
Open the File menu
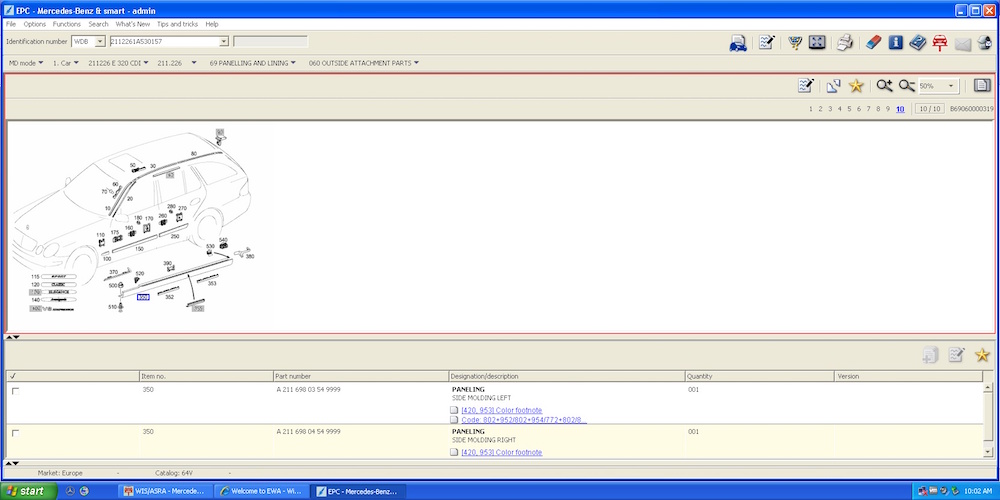(x=11, y=24)
